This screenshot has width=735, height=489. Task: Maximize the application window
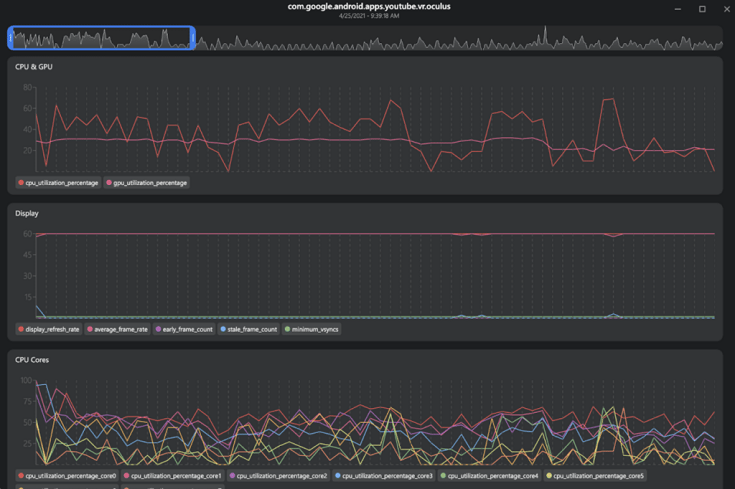pyautogui.click(x=702, y=9)
